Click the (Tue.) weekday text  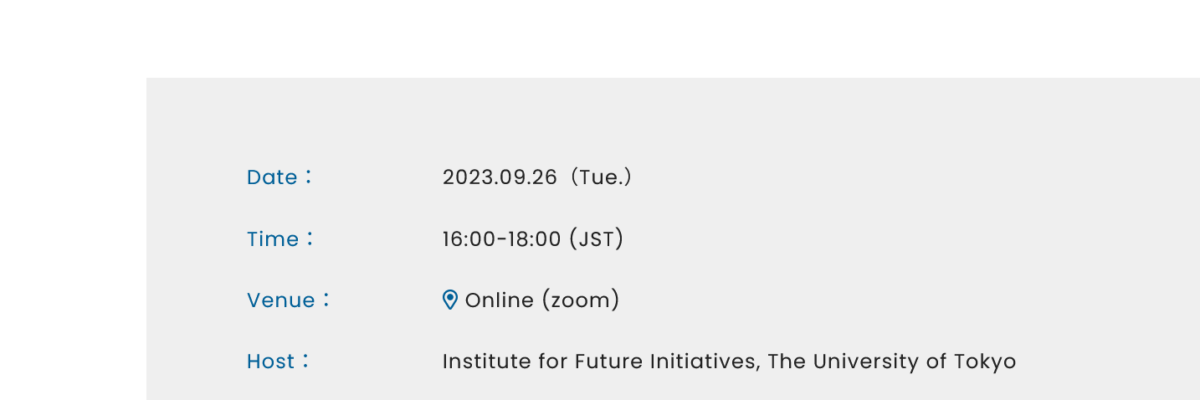click(600, 177)
